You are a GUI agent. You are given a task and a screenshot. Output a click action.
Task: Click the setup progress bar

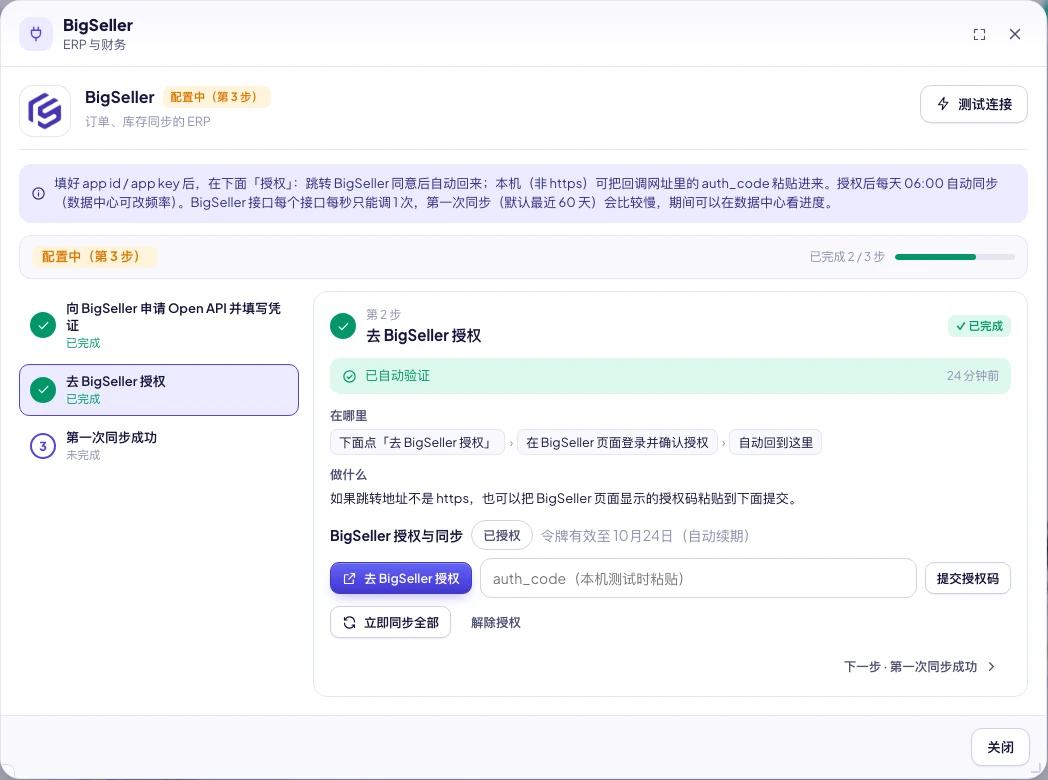pyautogui.click(x=954, y=257)
